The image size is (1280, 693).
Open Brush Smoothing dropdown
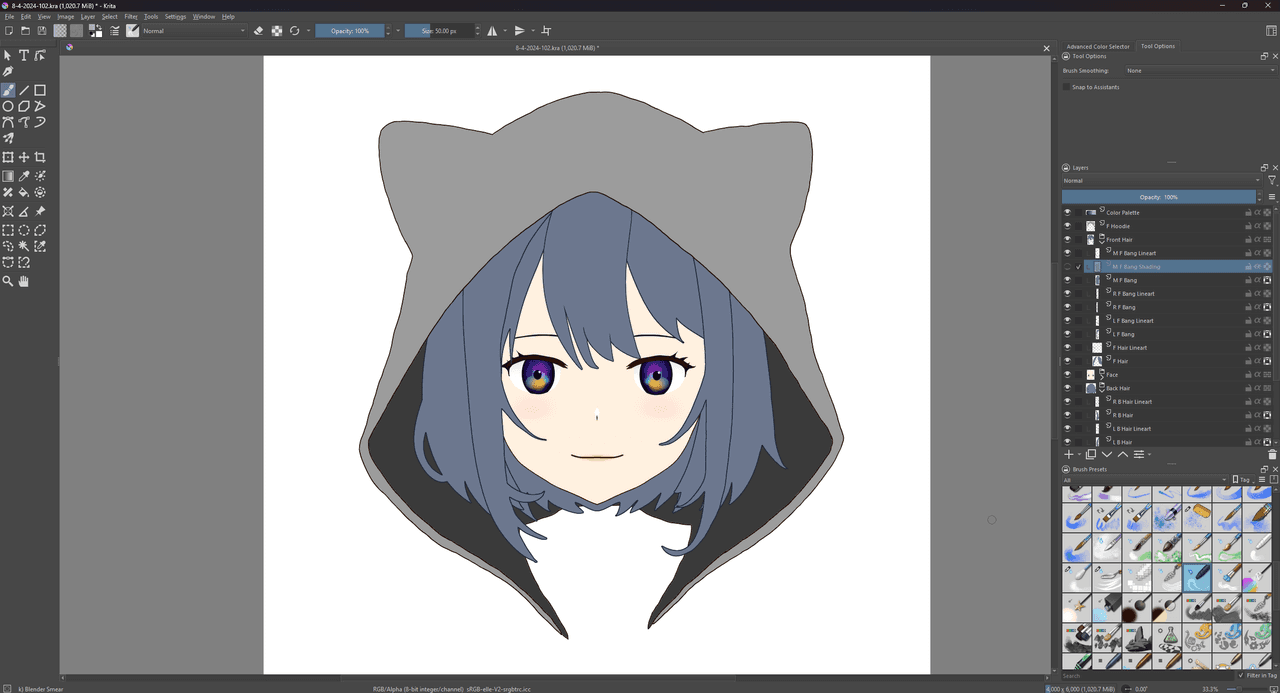tap(1195, 71)
